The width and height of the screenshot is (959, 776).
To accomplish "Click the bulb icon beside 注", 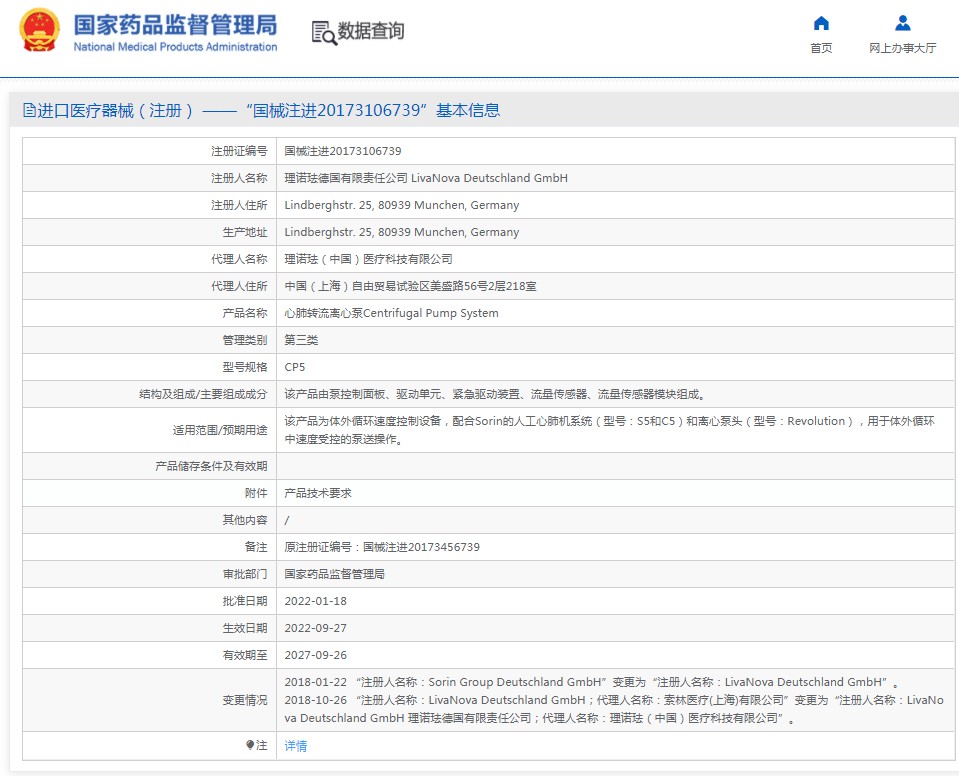I will 250,745.
